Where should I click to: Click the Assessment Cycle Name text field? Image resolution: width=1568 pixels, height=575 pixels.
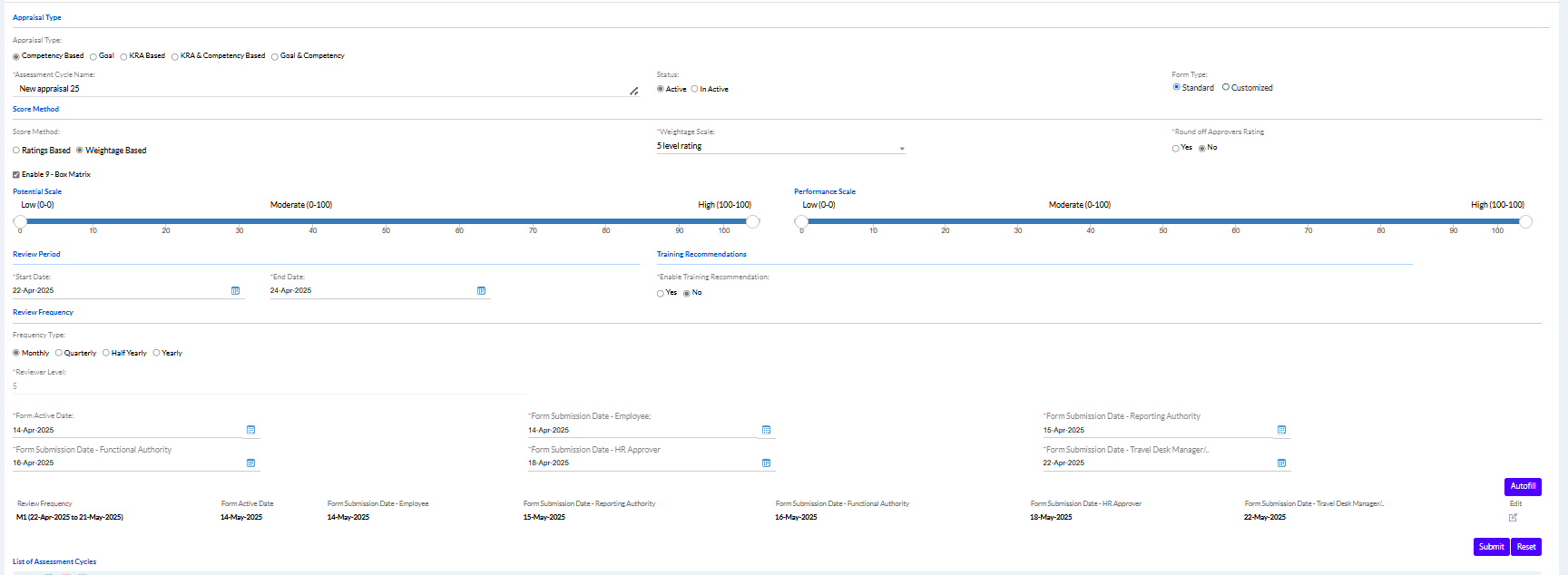318,89
